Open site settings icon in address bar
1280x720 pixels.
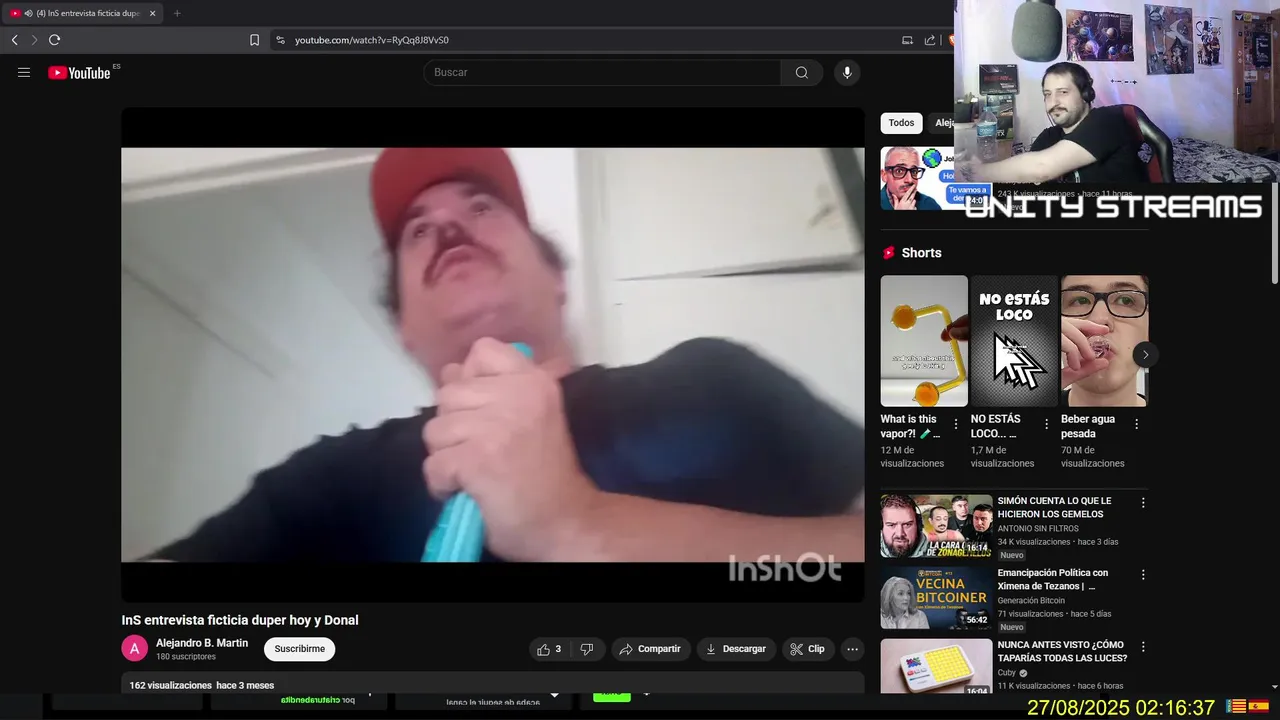click(280, 40)
